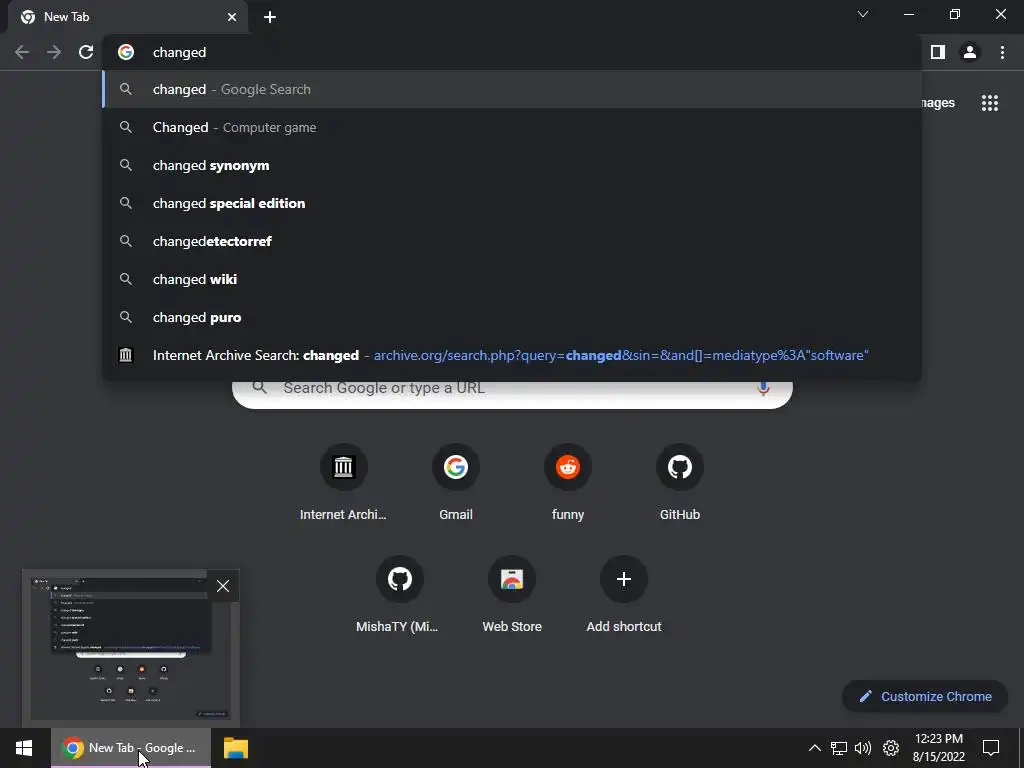Open File Explorer from taskbar
1024x768 pixels.
click(x=236, y=748)
